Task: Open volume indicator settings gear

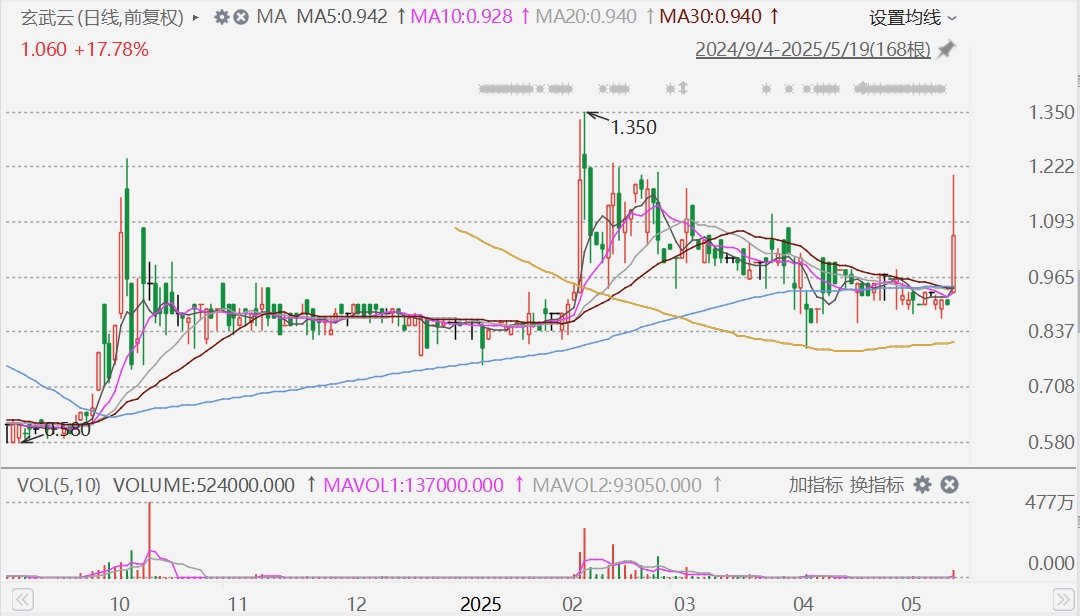Action: pyautogui.click(x=922, y=485)
